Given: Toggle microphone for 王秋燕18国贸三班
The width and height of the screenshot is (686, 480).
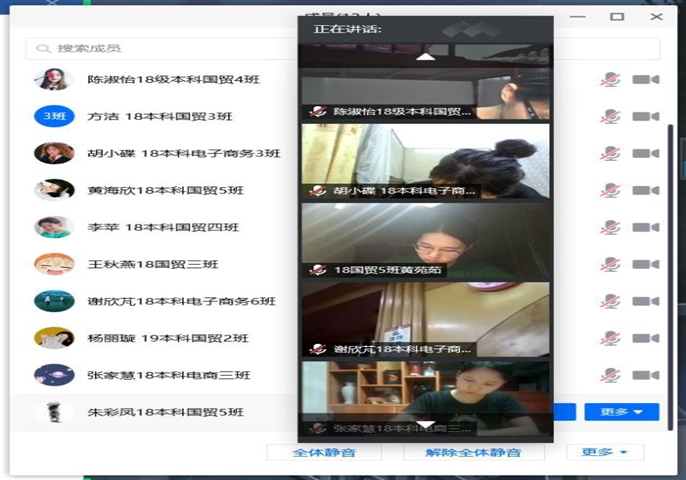Looking at the screenshot, I should point(610,264).
